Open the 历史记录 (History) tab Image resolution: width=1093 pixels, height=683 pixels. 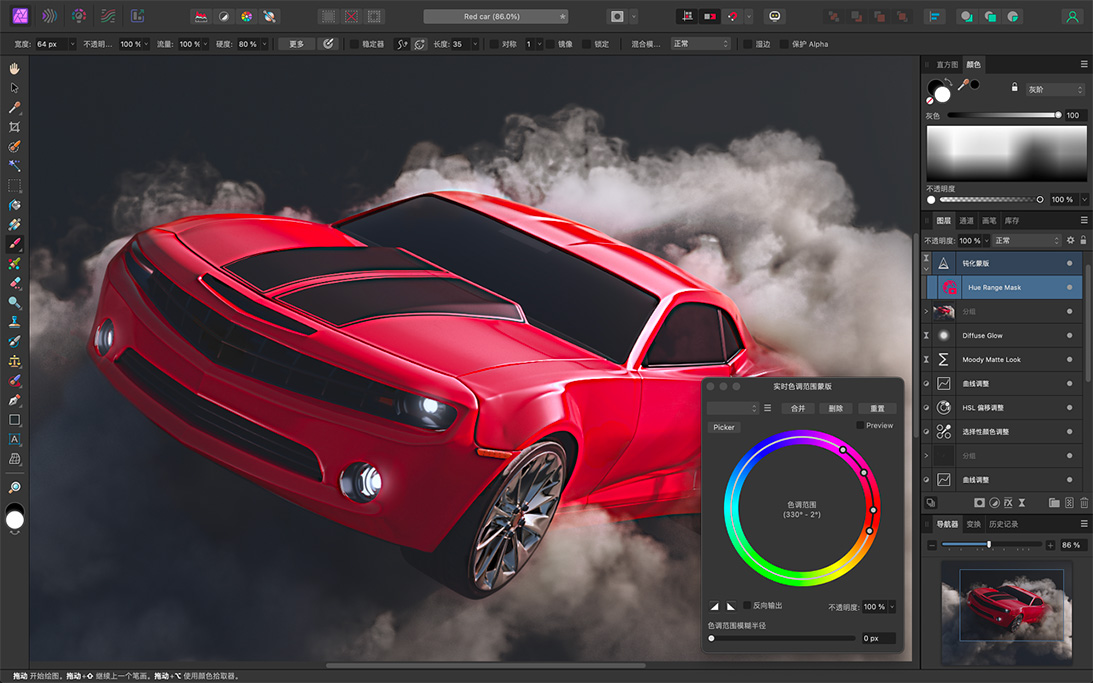(x=1003, y=525)
